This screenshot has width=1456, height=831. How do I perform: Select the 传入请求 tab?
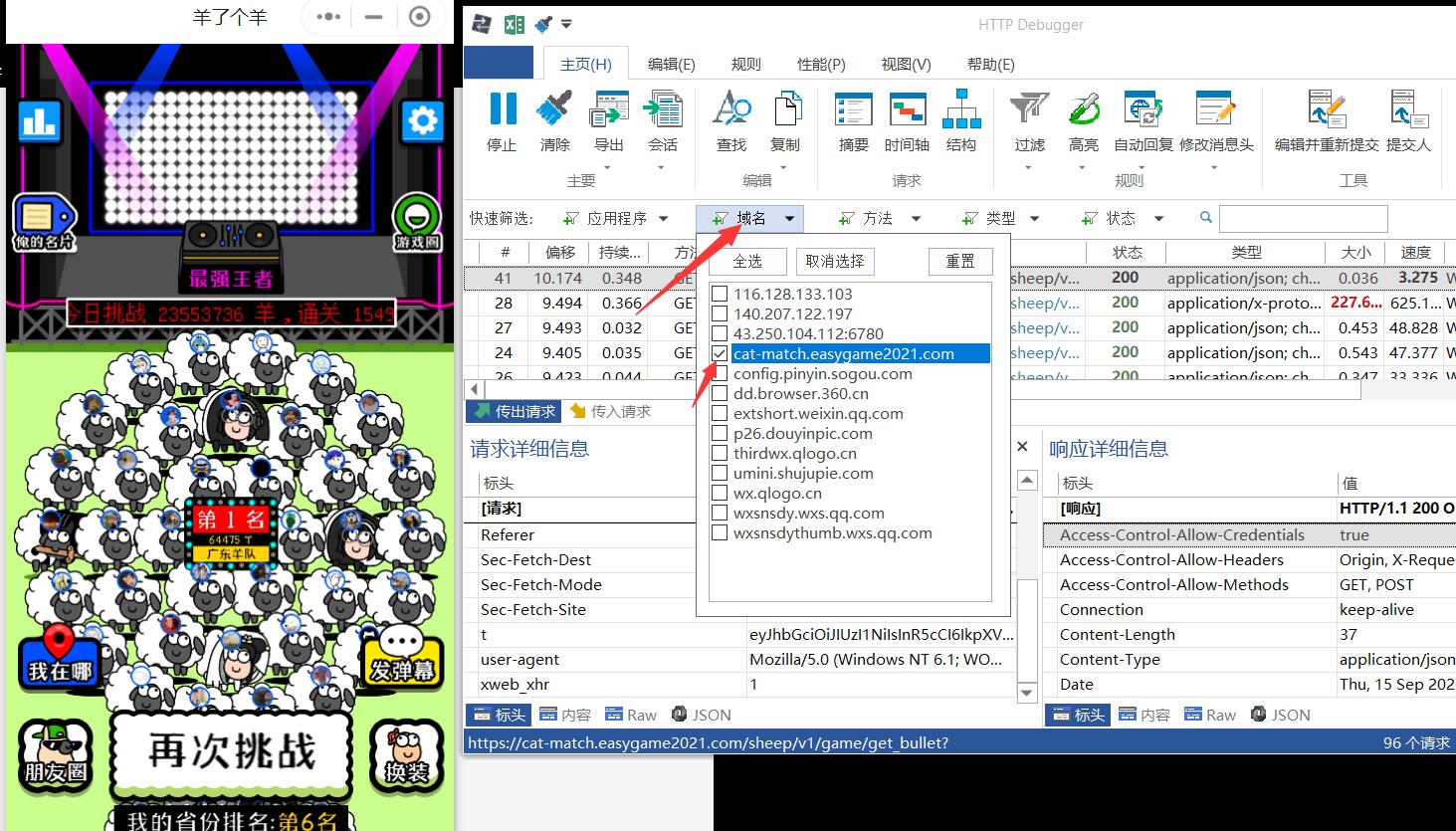pyautogui.click(x=611, y=411)
